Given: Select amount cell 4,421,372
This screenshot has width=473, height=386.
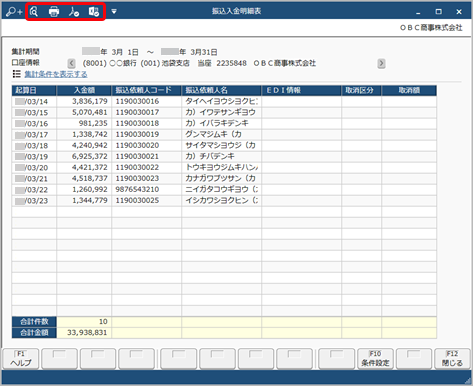Looking at the screenshot, I should coord(84,167).
